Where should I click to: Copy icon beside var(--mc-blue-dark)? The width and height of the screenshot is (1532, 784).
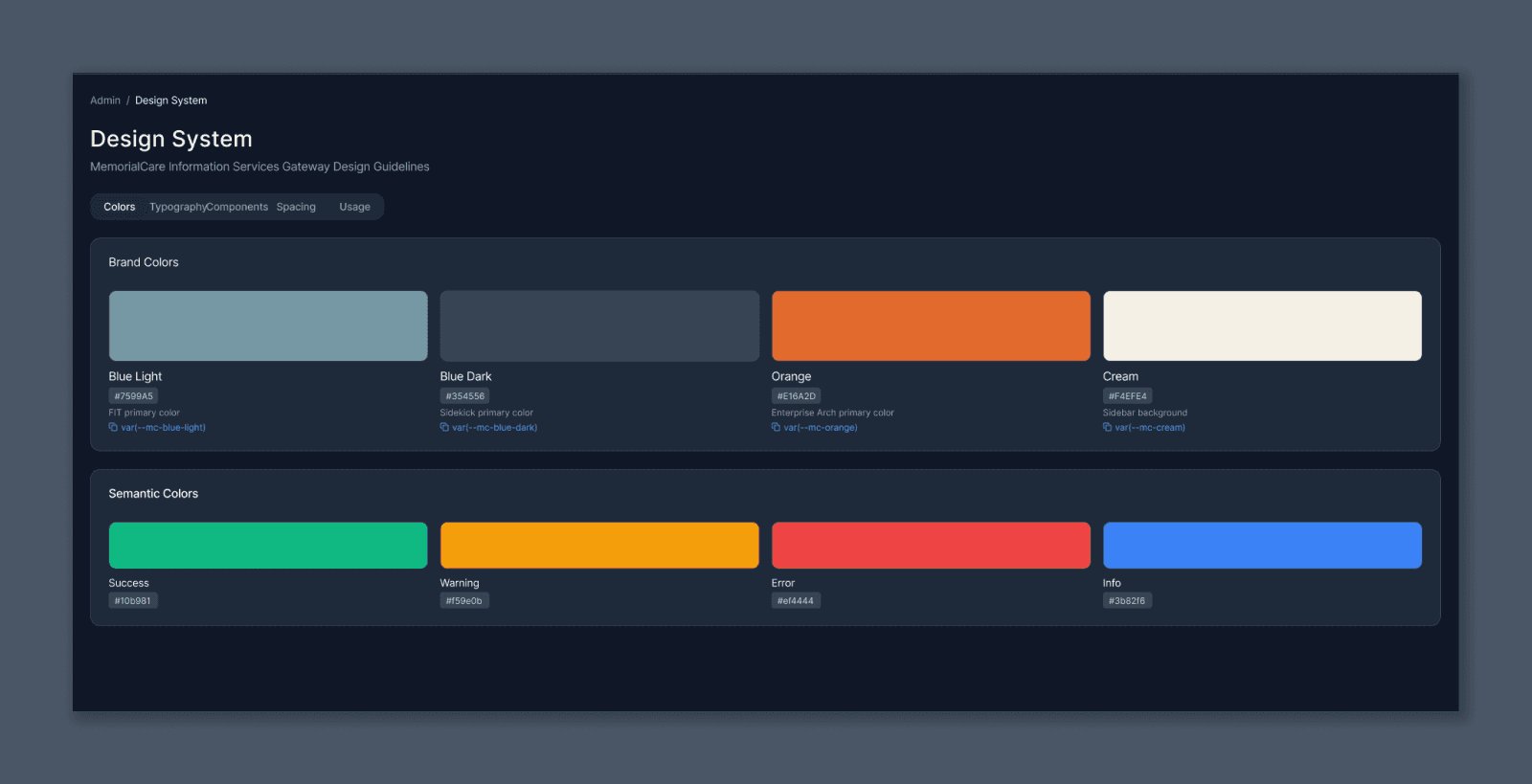click(x=444, y=427)
